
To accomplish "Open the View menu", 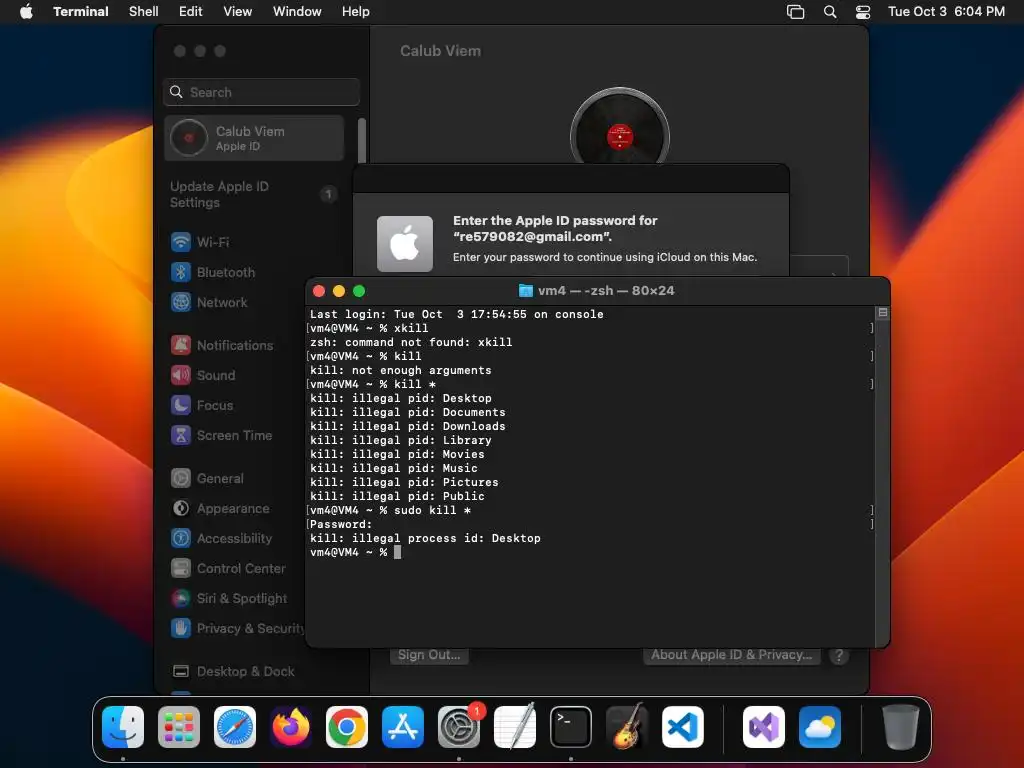I will (x=238, y=12).
